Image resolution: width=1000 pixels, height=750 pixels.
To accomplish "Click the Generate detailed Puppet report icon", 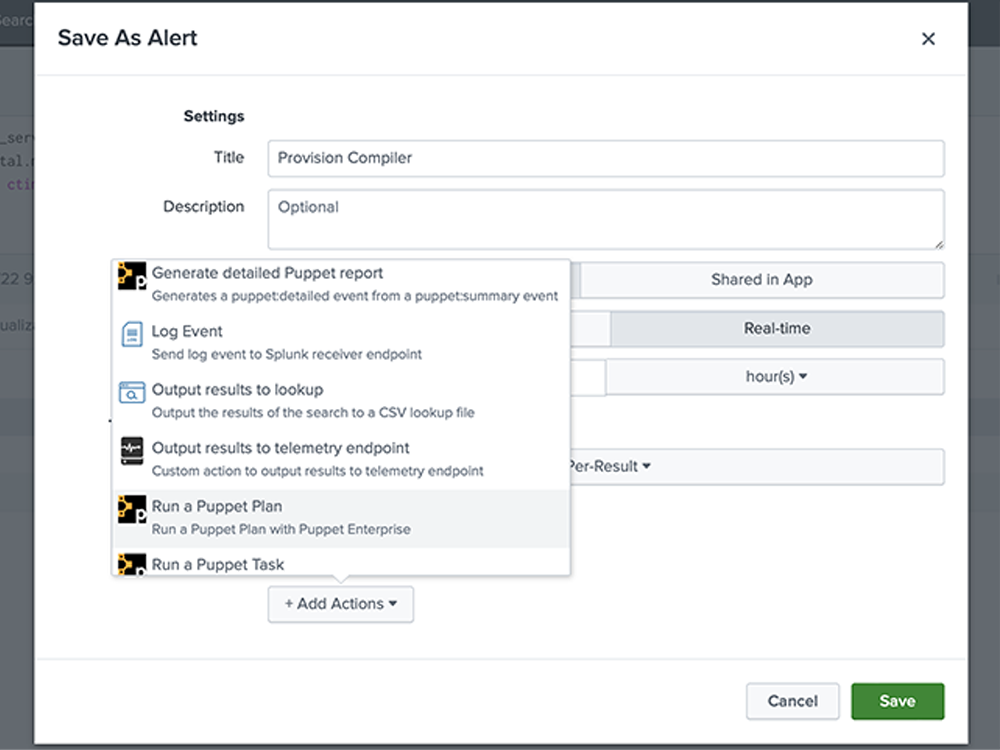I will (132, 276).
